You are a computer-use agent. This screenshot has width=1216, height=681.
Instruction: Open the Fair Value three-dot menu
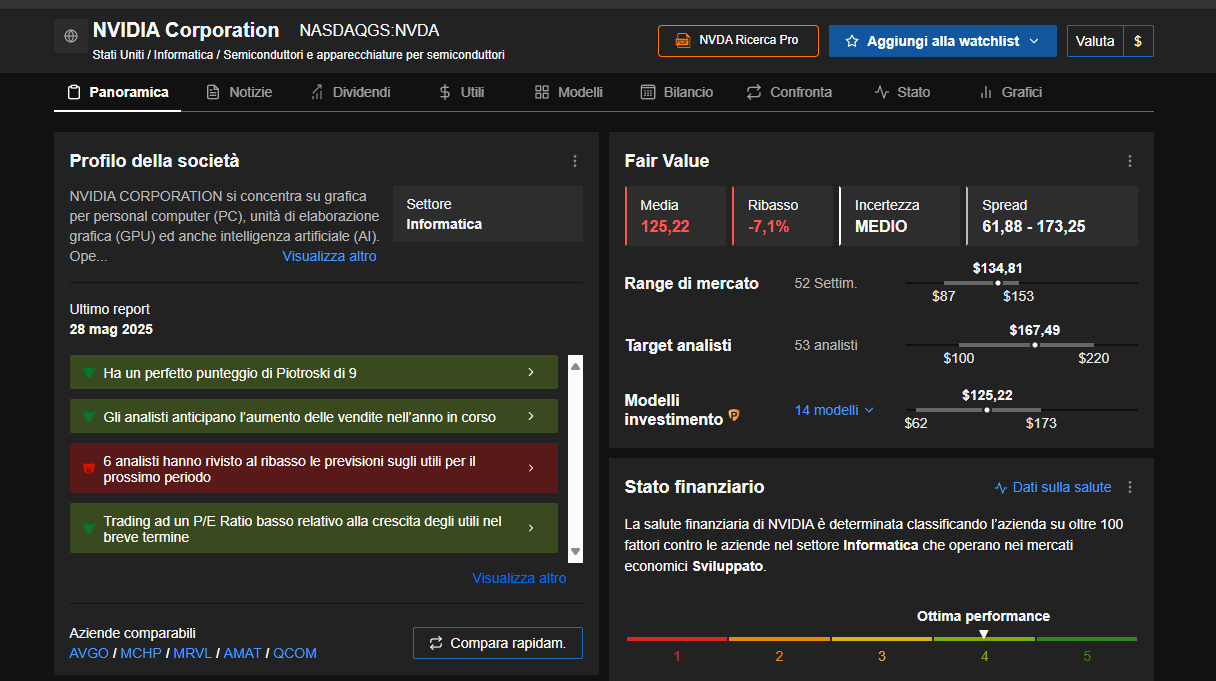1130,161
